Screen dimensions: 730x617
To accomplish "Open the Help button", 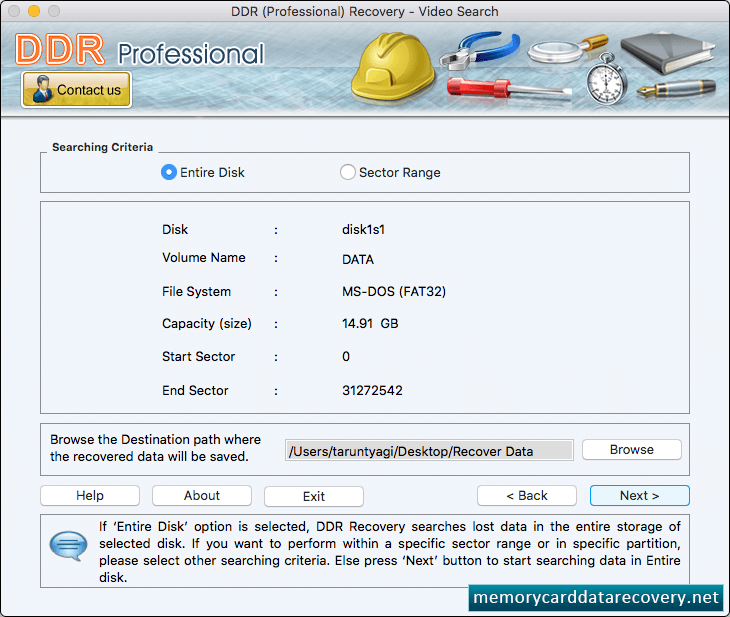I will [x=90, y=495].
